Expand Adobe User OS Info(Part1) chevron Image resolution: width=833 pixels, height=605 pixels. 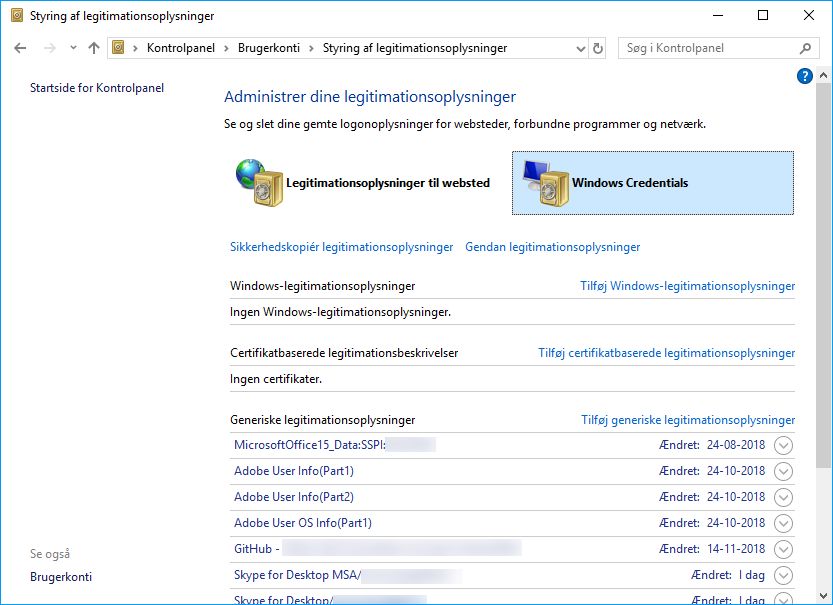pos(783,523)
